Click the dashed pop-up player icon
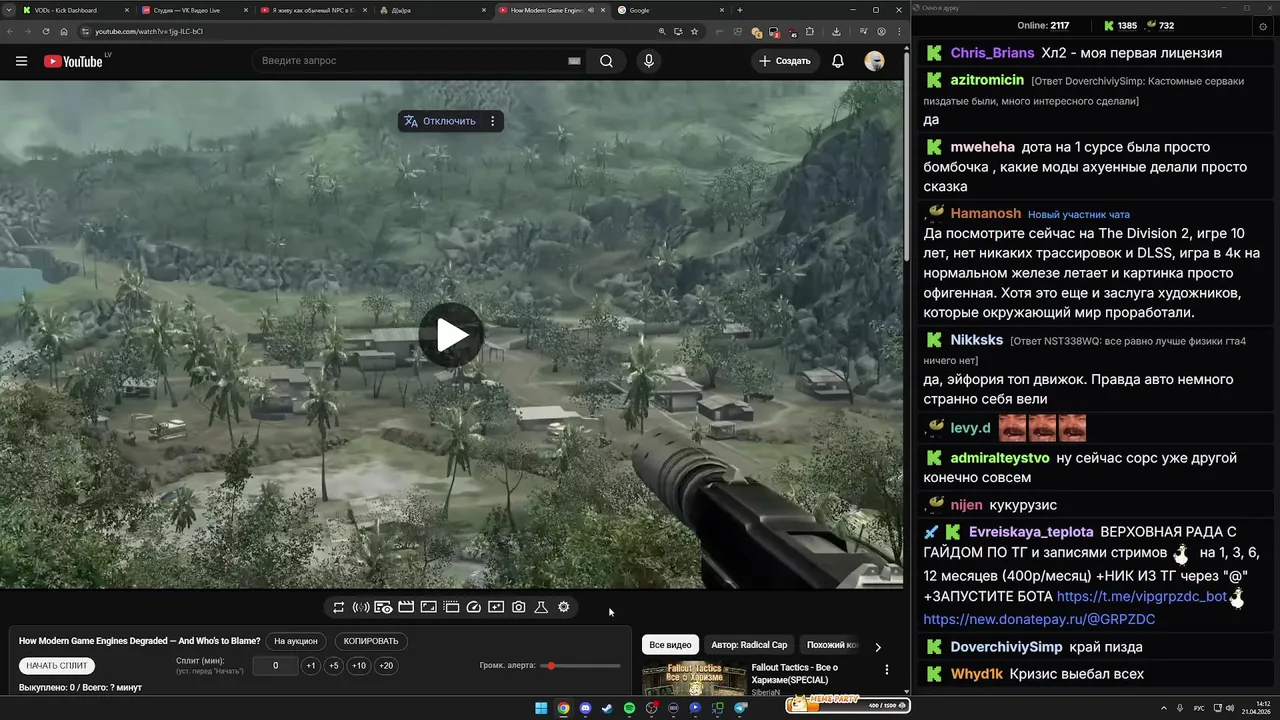The image size is (1280, 720). pos(451,607)
